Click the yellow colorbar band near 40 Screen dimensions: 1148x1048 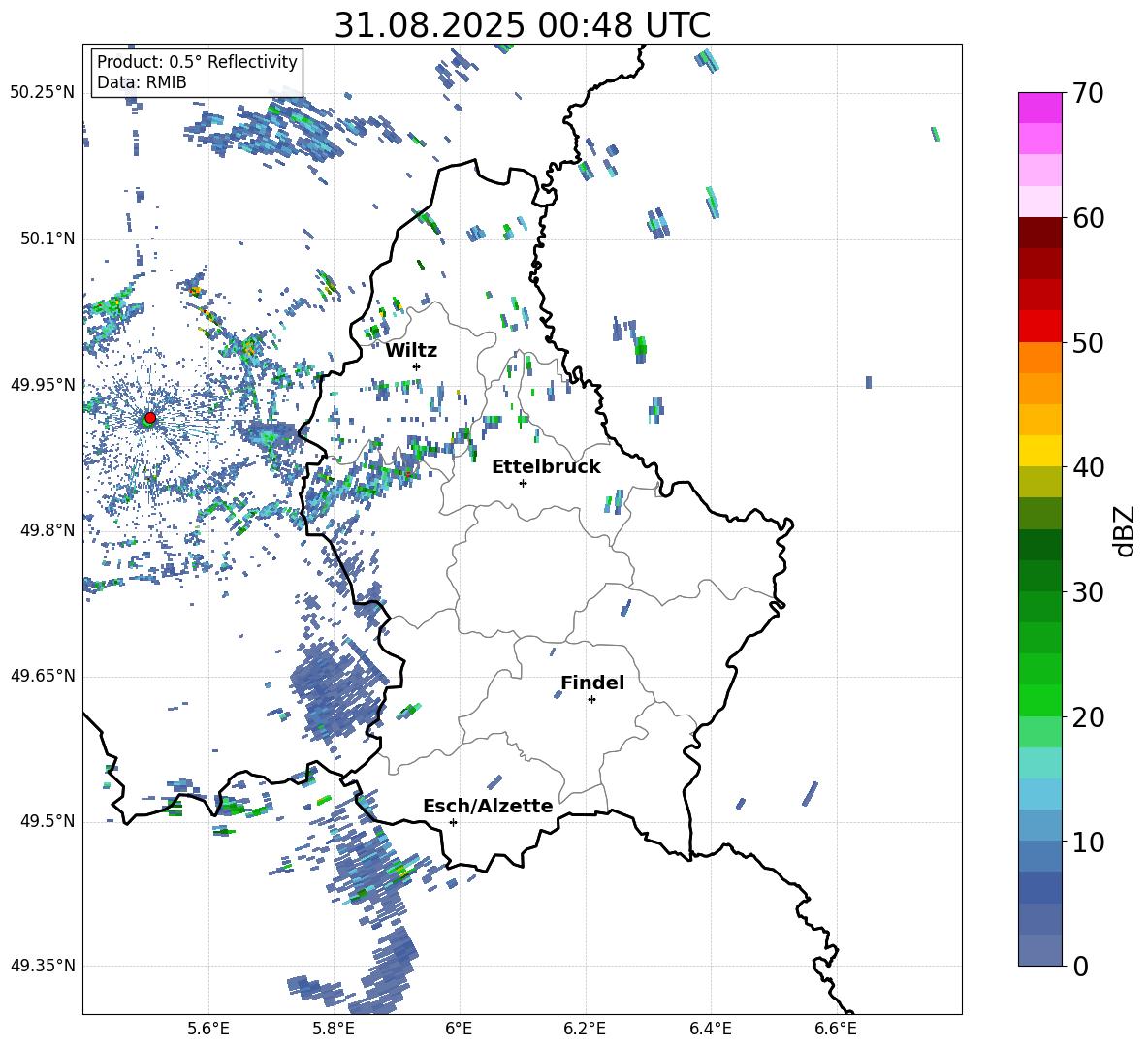pos(1039,451)
